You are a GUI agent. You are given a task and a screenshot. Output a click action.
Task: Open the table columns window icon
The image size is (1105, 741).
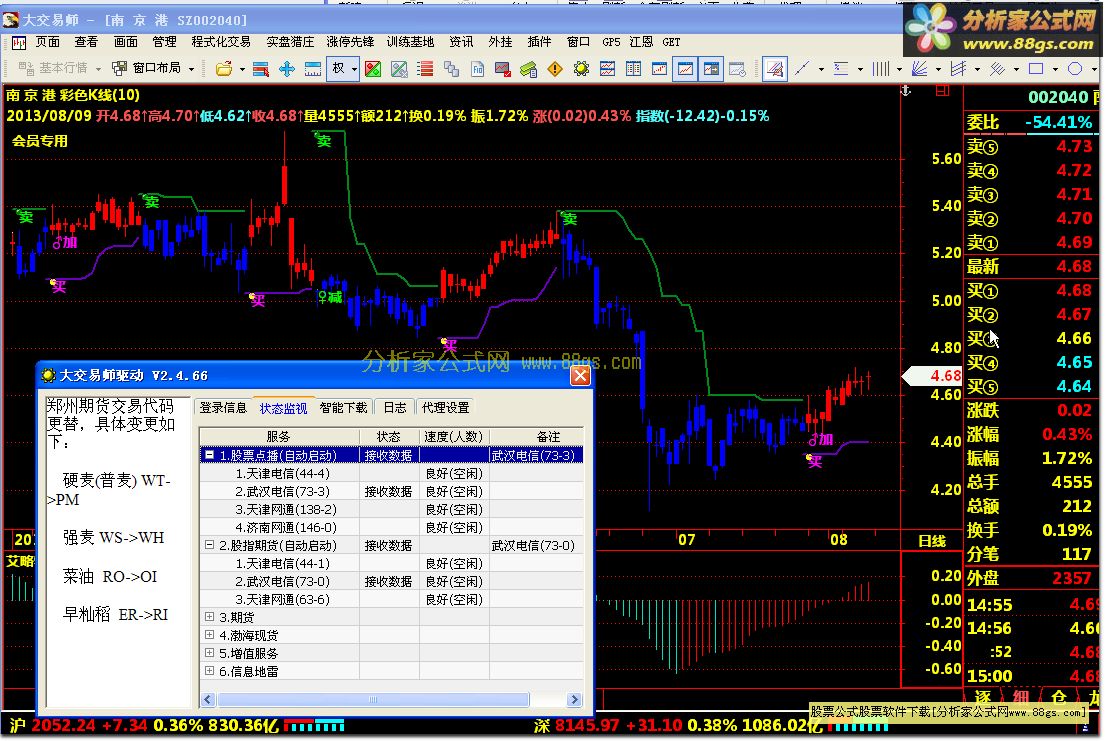[x=634, y=69]
